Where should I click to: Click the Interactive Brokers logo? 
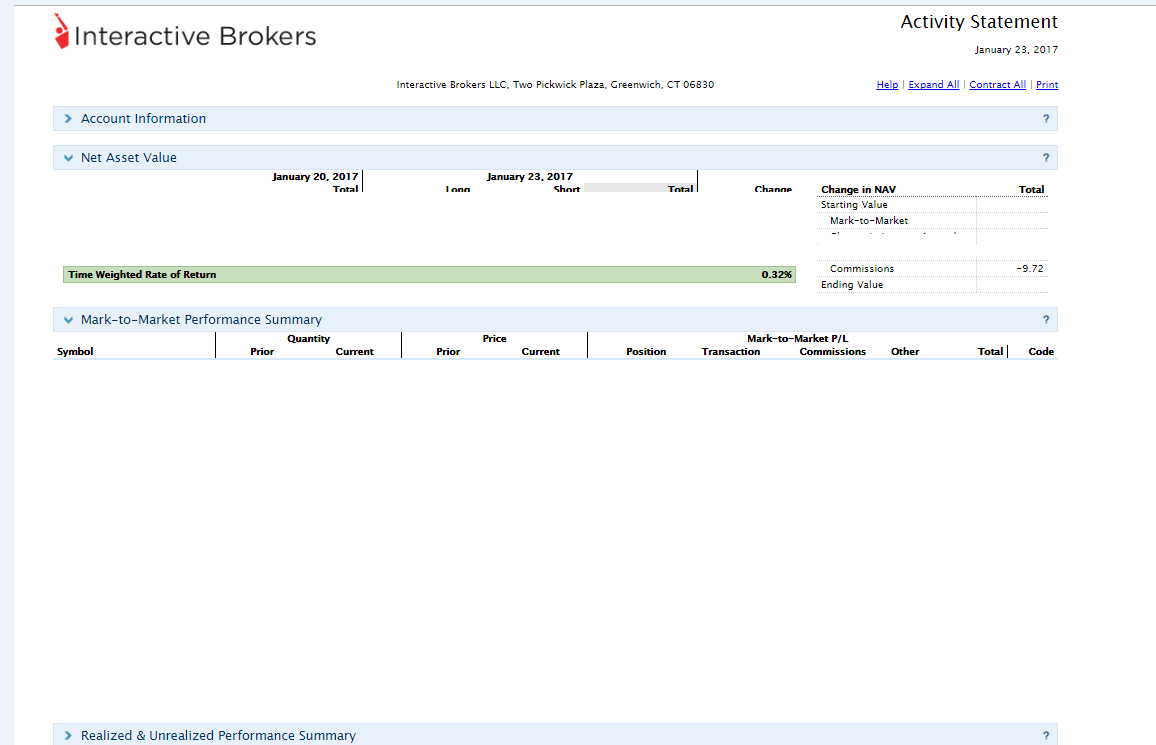pyautogui.click(x=185, y=32)
